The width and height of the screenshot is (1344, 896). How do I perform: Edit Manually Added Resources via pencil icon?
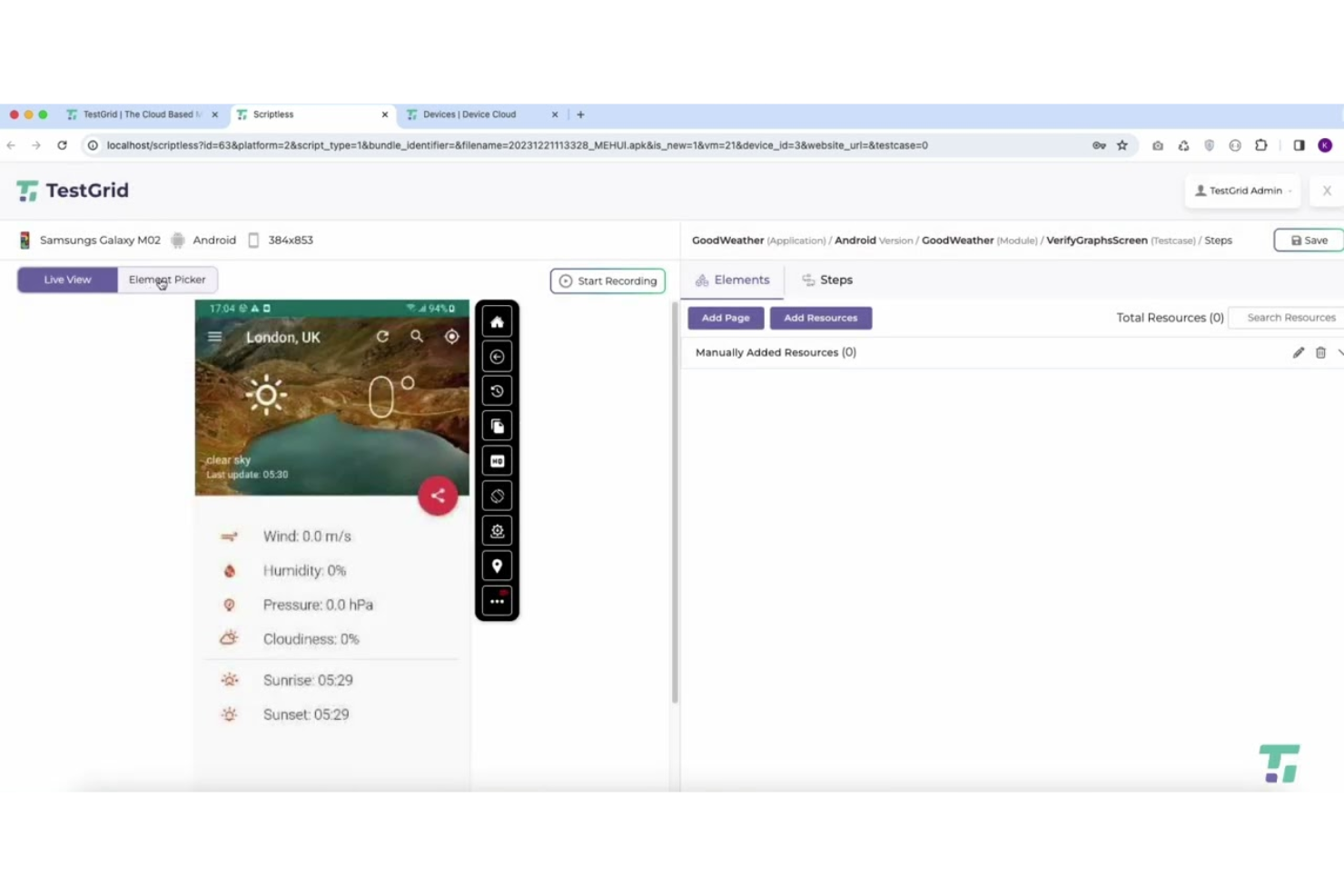point(1298,352)
